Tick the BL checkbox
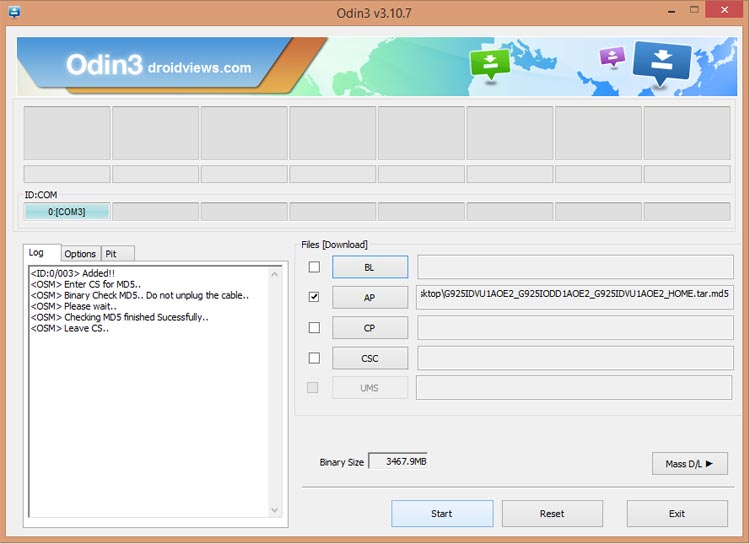 tap(314, 266)
